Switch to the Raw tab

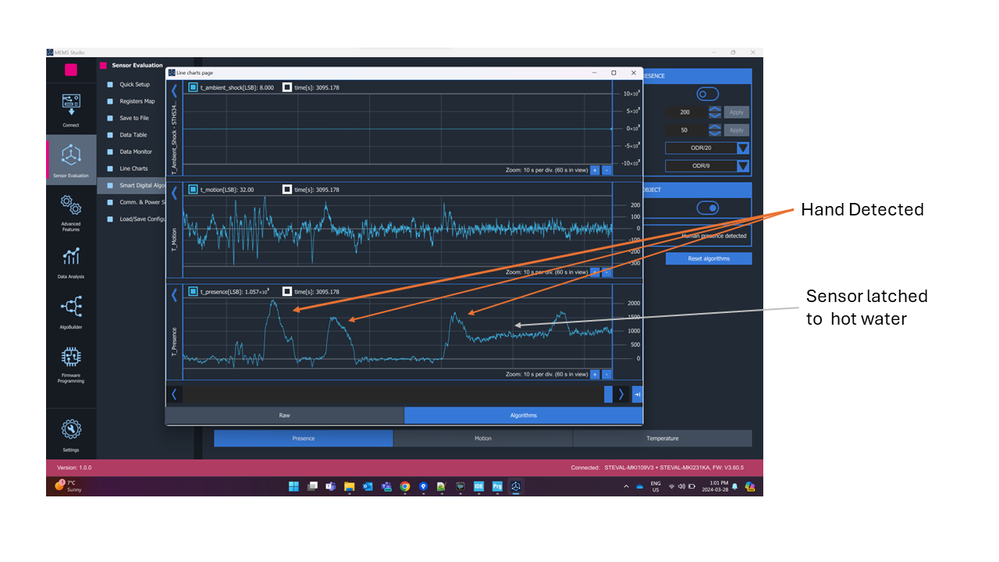coord(285,415)
